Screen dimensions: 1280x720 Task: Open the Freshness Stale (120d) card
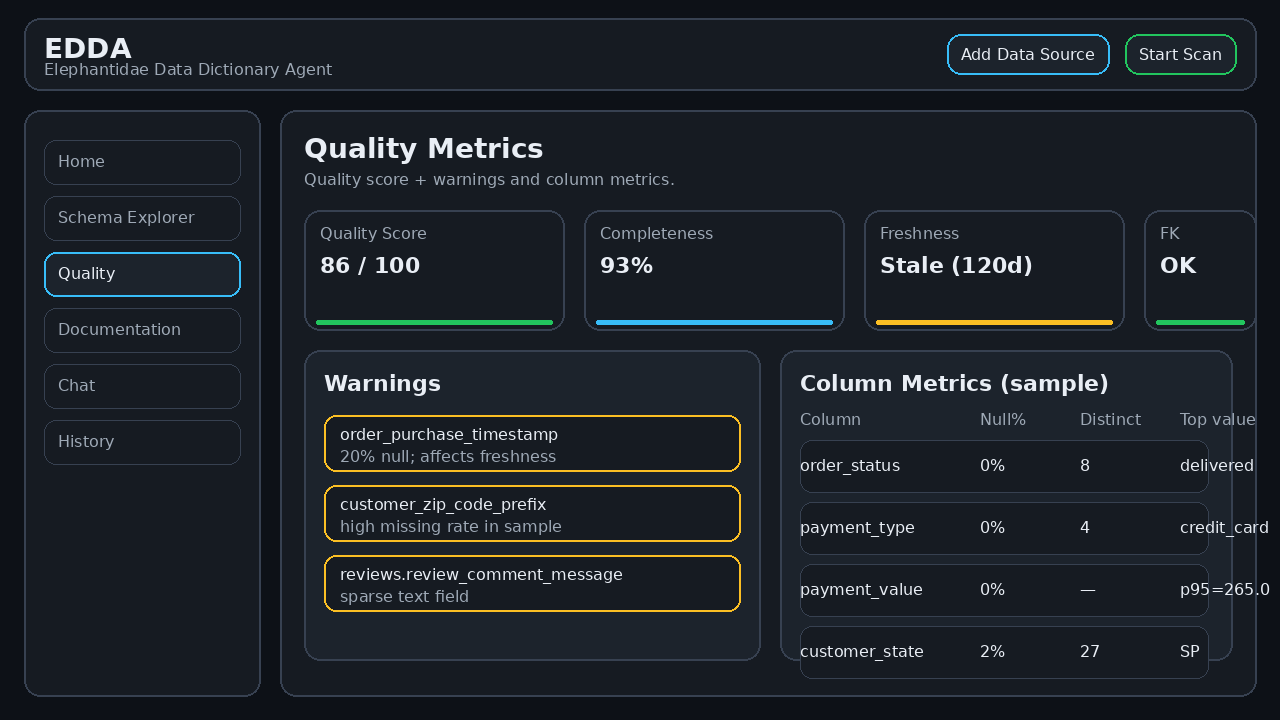coord(994,270)
